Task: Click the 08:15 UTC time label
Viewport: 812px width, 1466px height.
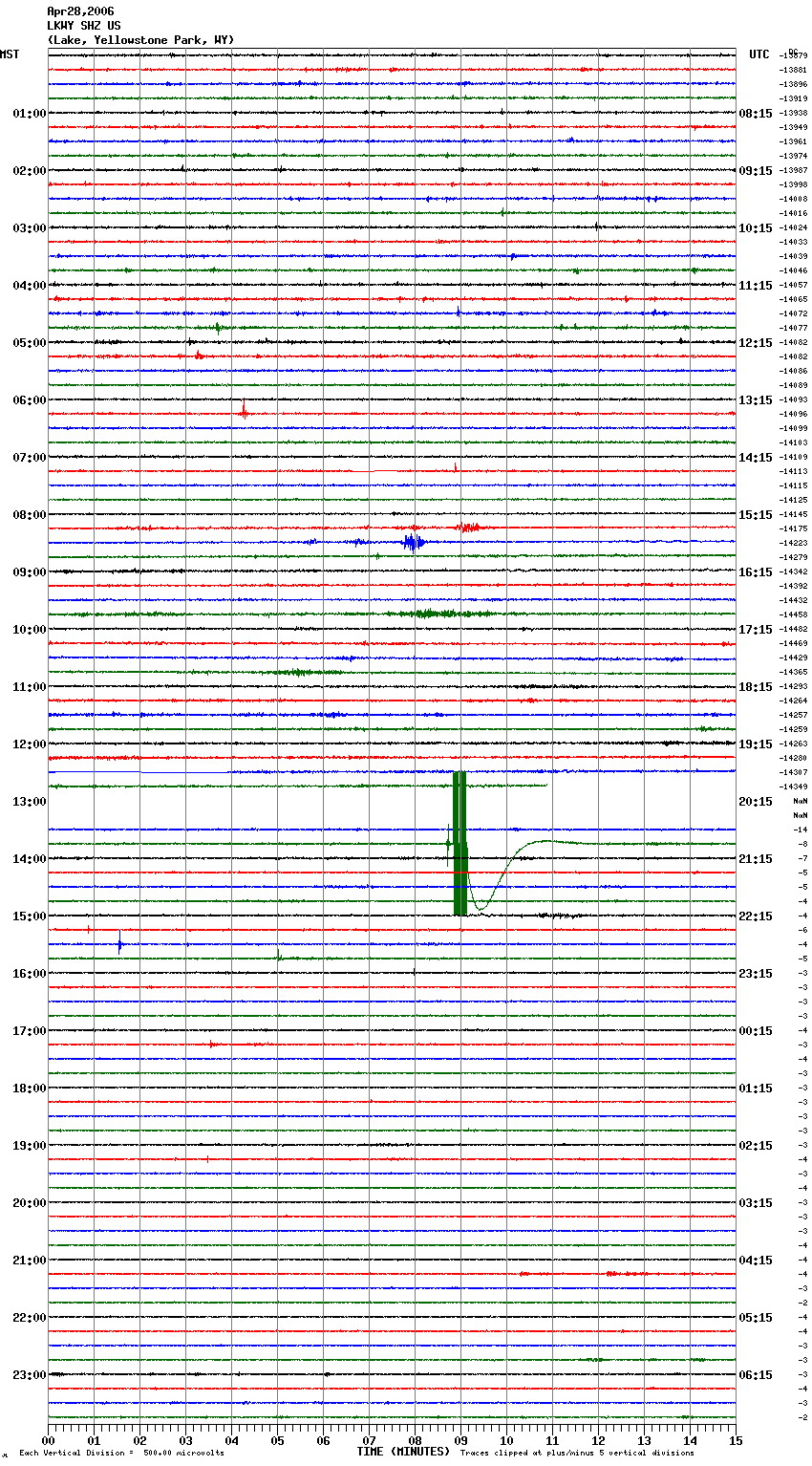Action: point(756,114)
